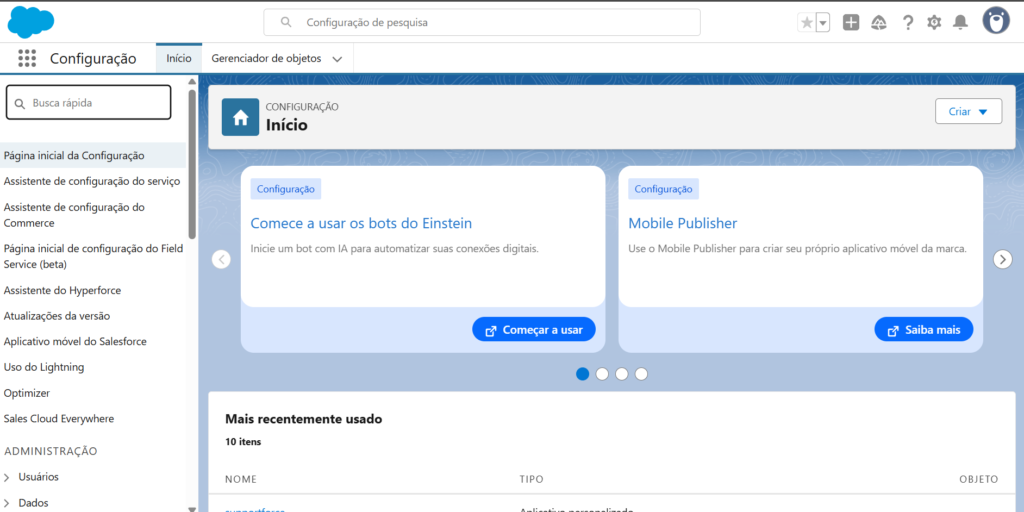
Task: Click the NOME column header
Action: coord(241,479)
